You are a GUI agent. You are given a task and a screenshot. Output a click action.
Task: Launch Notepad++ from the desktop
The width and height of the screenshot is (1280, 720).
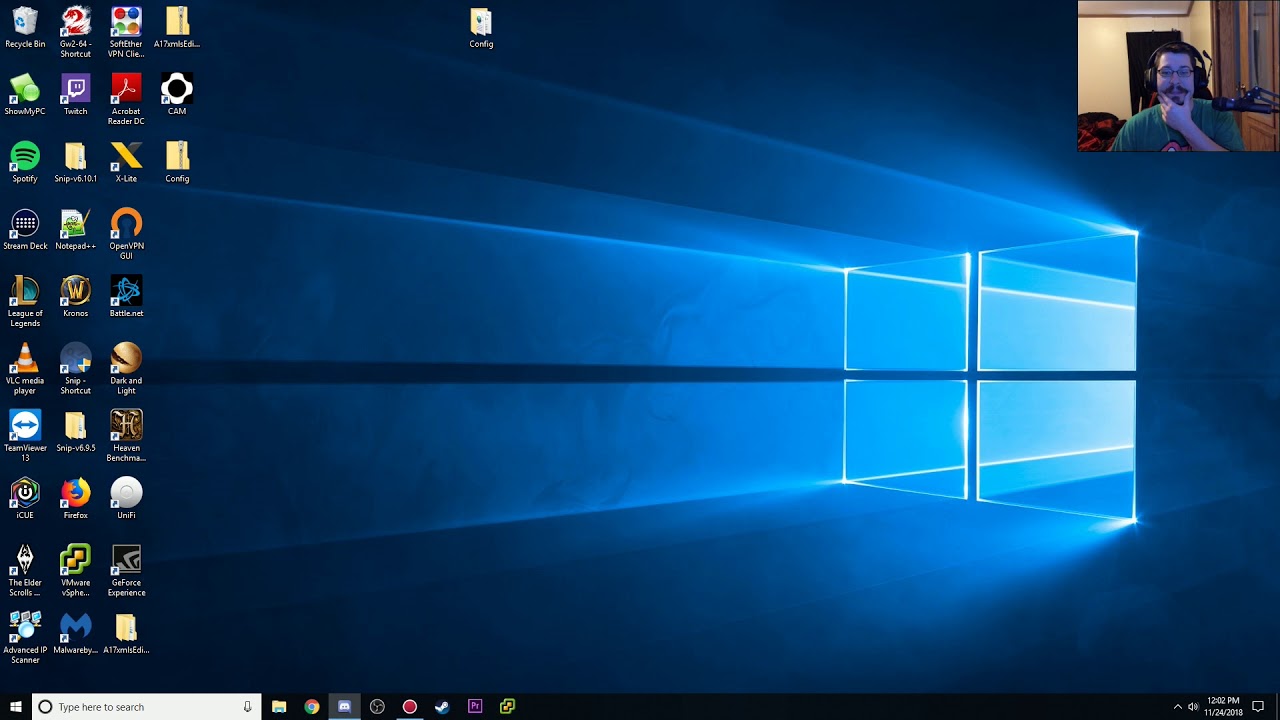coord(75,229)
